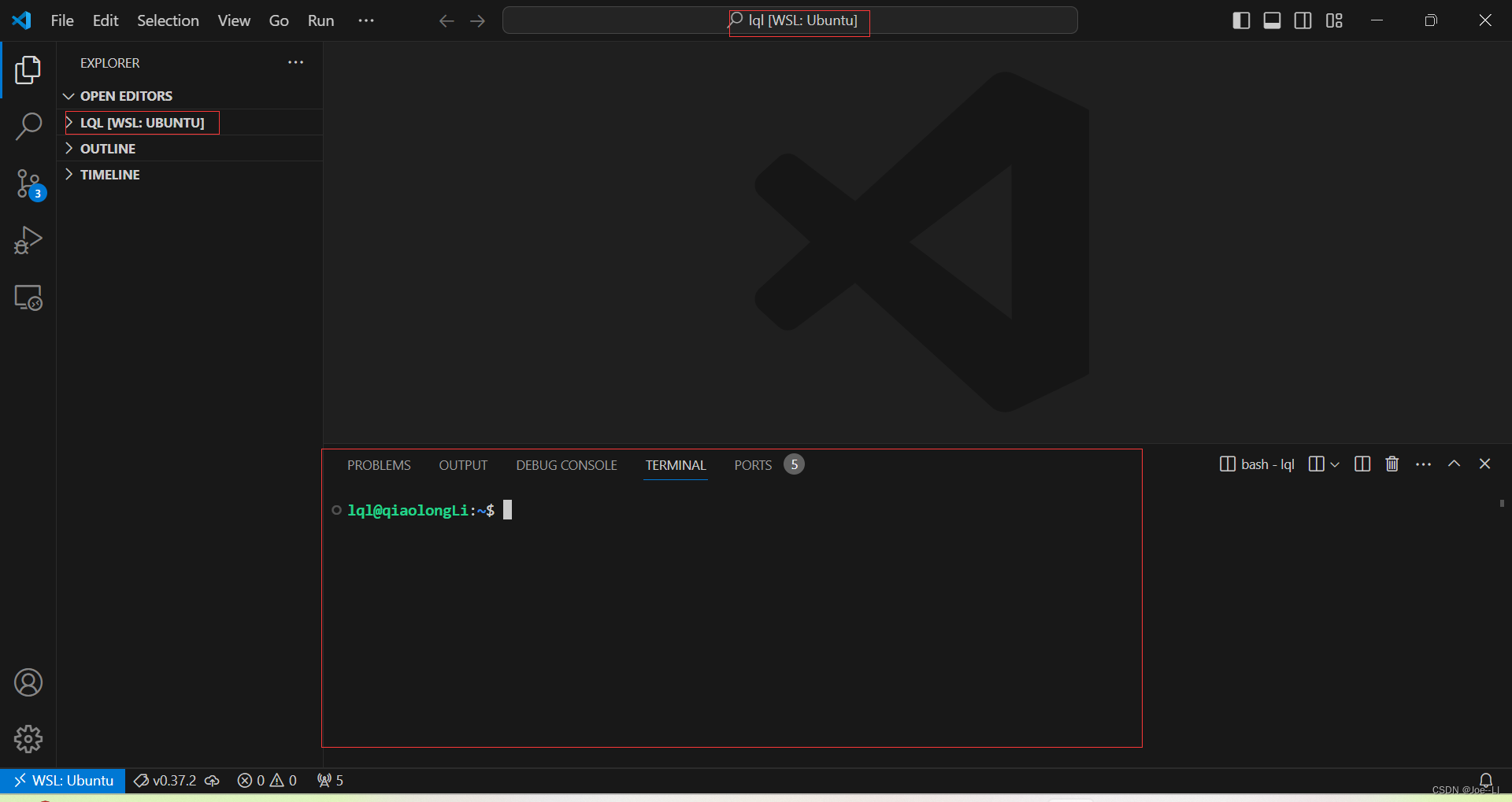Click the lql [WSL: Ubuntu] command center search
This screenshot has height=802, width=1512.
coord(790,20)
